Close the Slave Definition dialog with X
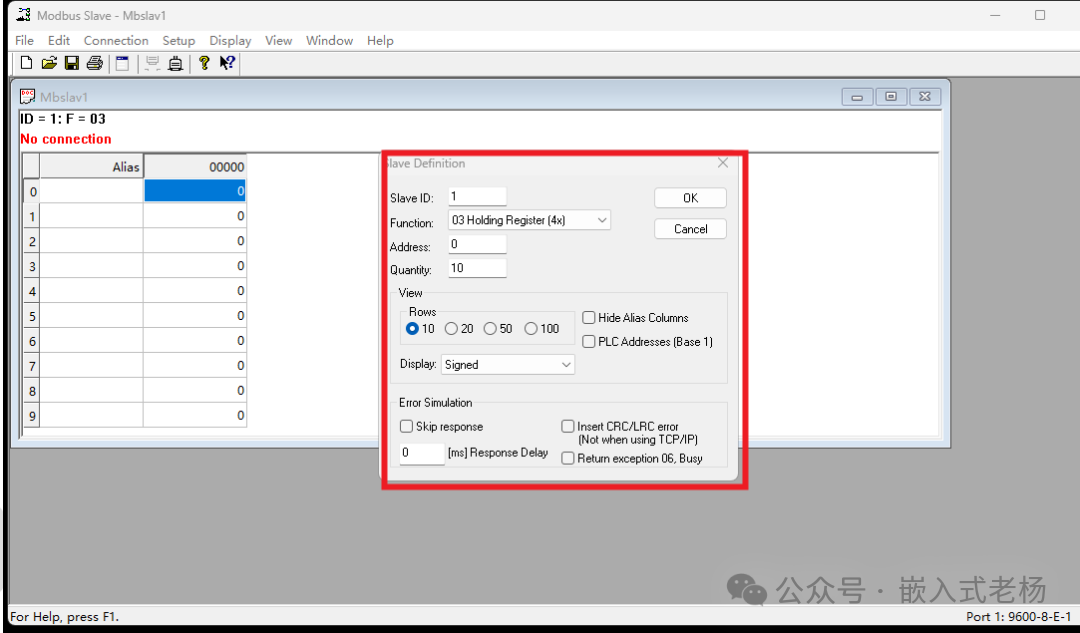The image size is (1080, 633). [723, 163]
